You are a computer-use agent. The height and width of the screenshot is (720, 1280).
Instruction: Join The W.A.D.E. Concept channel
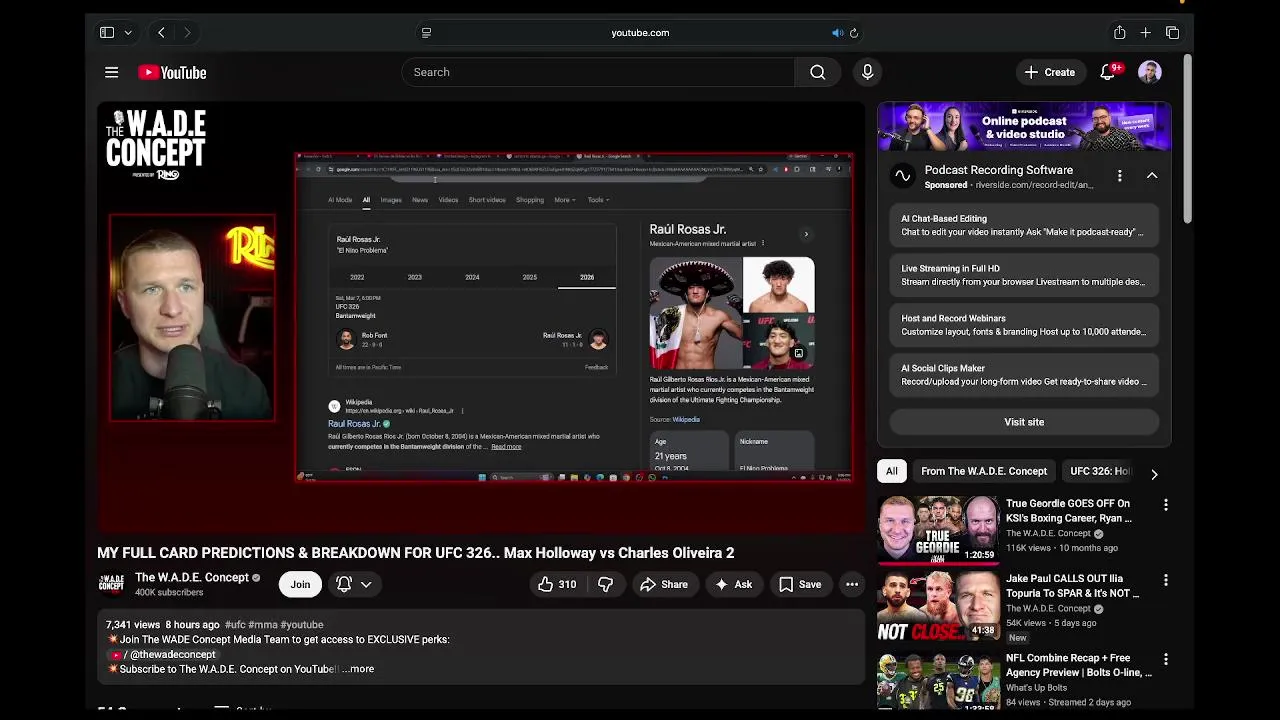(x=300, y=584)
